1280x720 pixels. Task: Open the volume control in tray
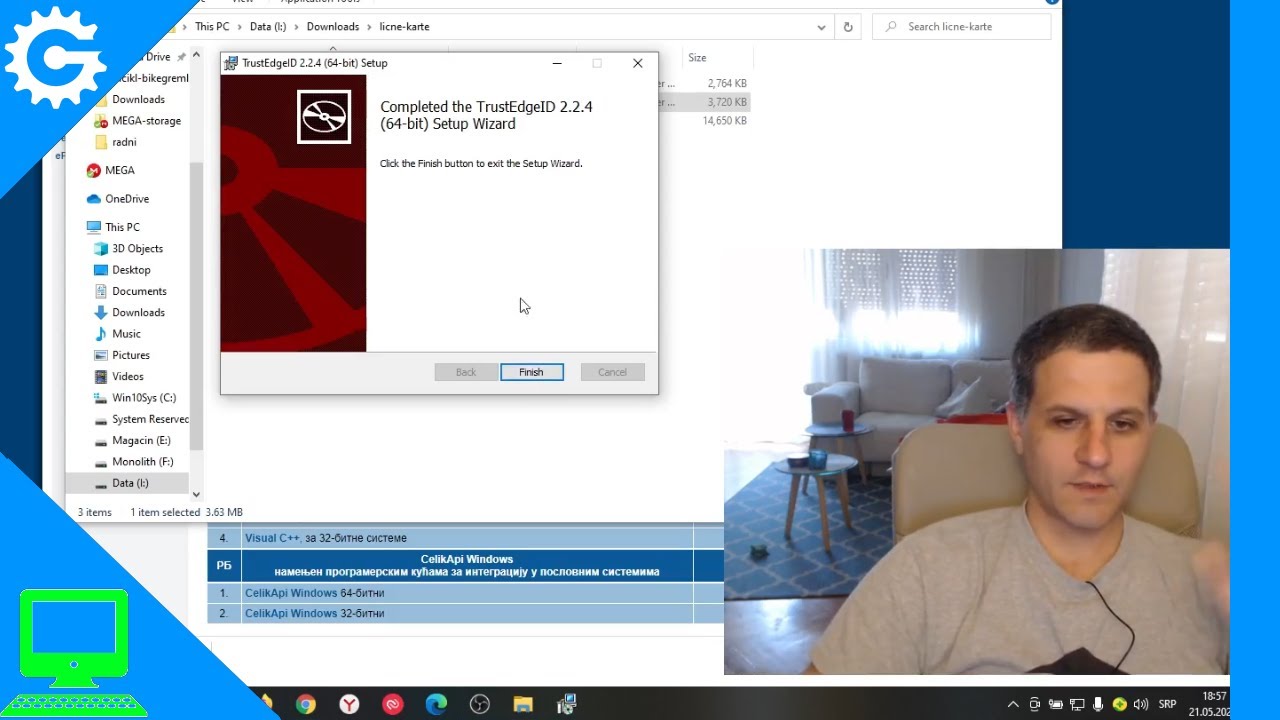point(1141,704)
